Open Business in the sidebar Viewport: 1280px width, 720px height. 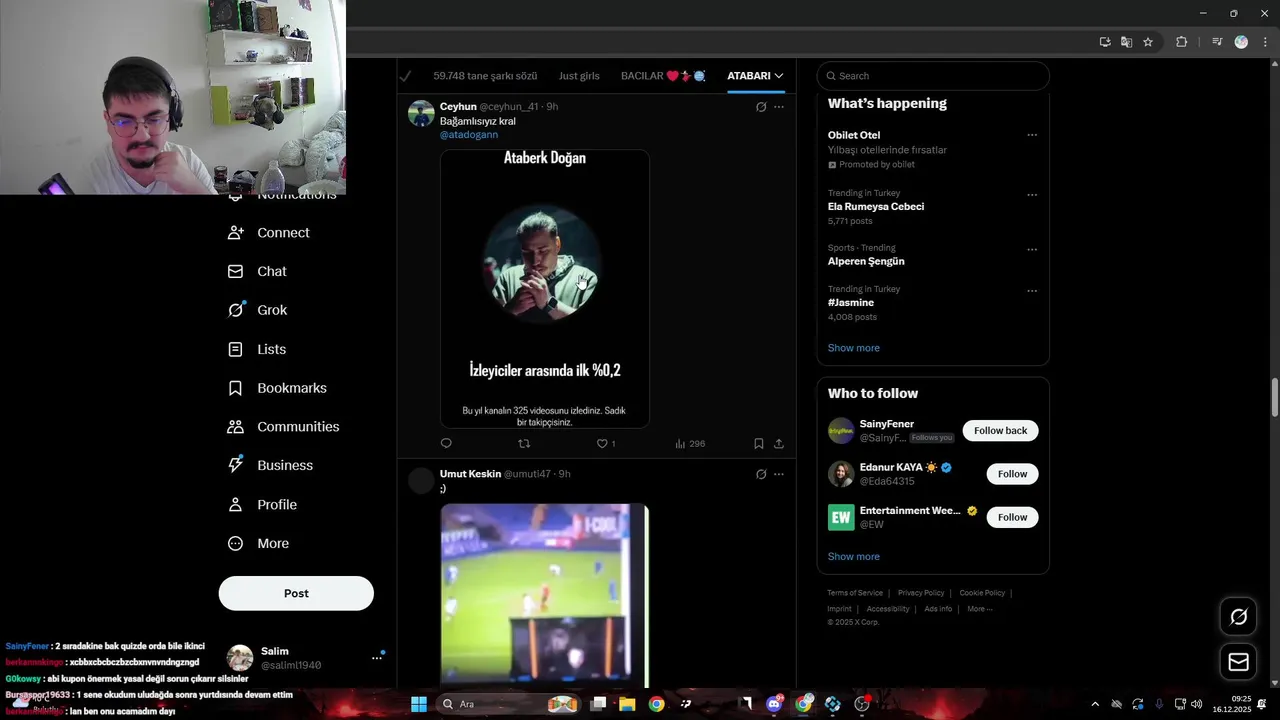(270, 465)
